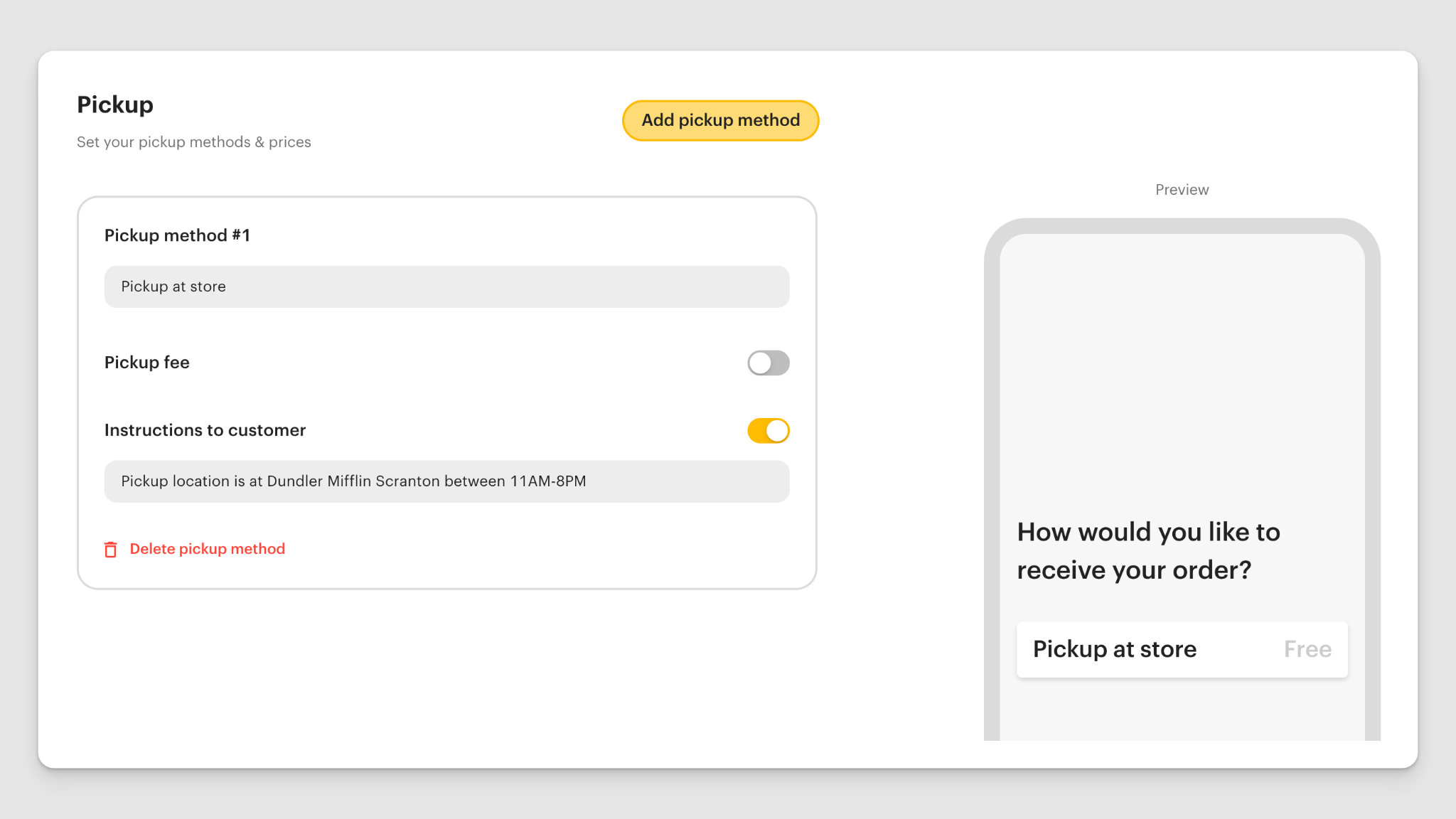This screenshot has width=1456, height=819.
Task: Select Delete pickup method
Action: [207, 548]
